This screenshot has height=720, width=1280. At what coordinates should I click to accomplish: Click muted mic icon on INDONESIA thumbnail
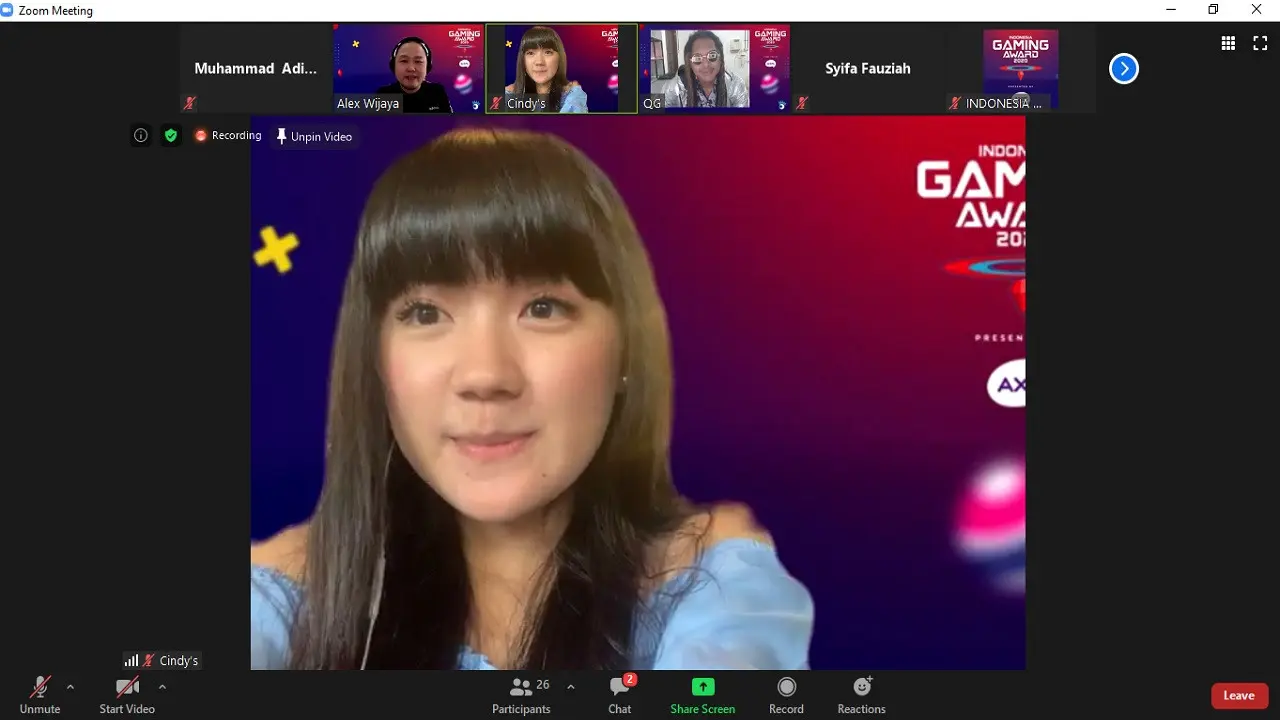tap(955, 103)
